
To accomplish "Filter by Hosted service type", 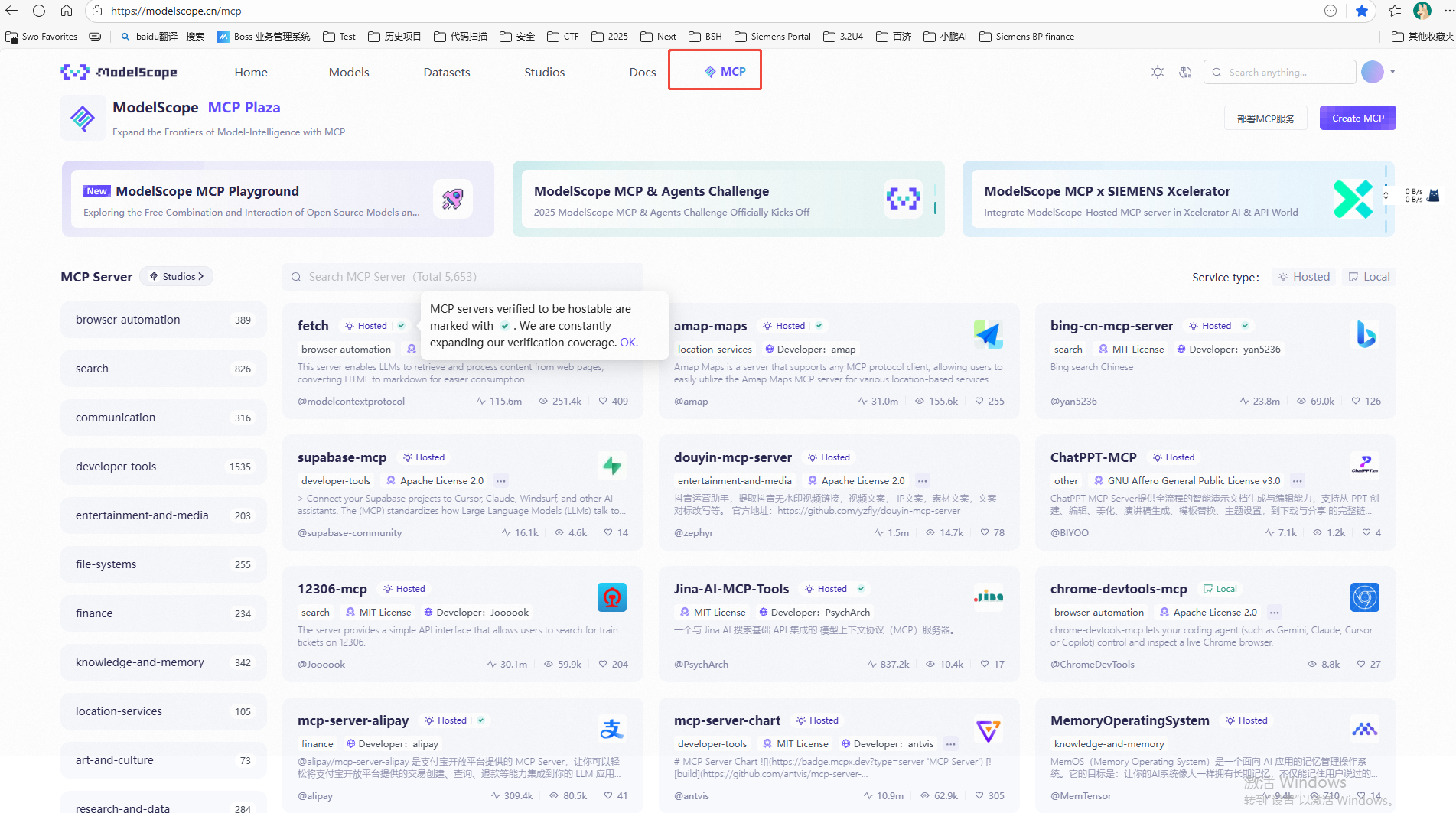I will click(x=1304, y=277).
